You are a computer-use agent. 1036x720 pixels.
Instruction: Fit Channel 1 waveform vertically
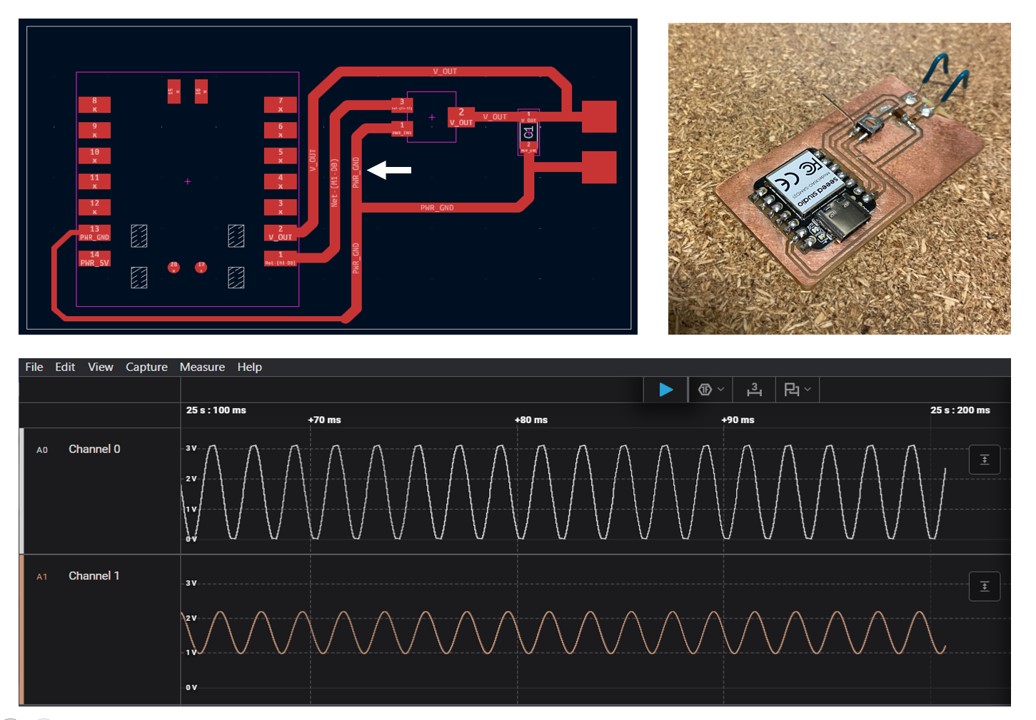984,586
